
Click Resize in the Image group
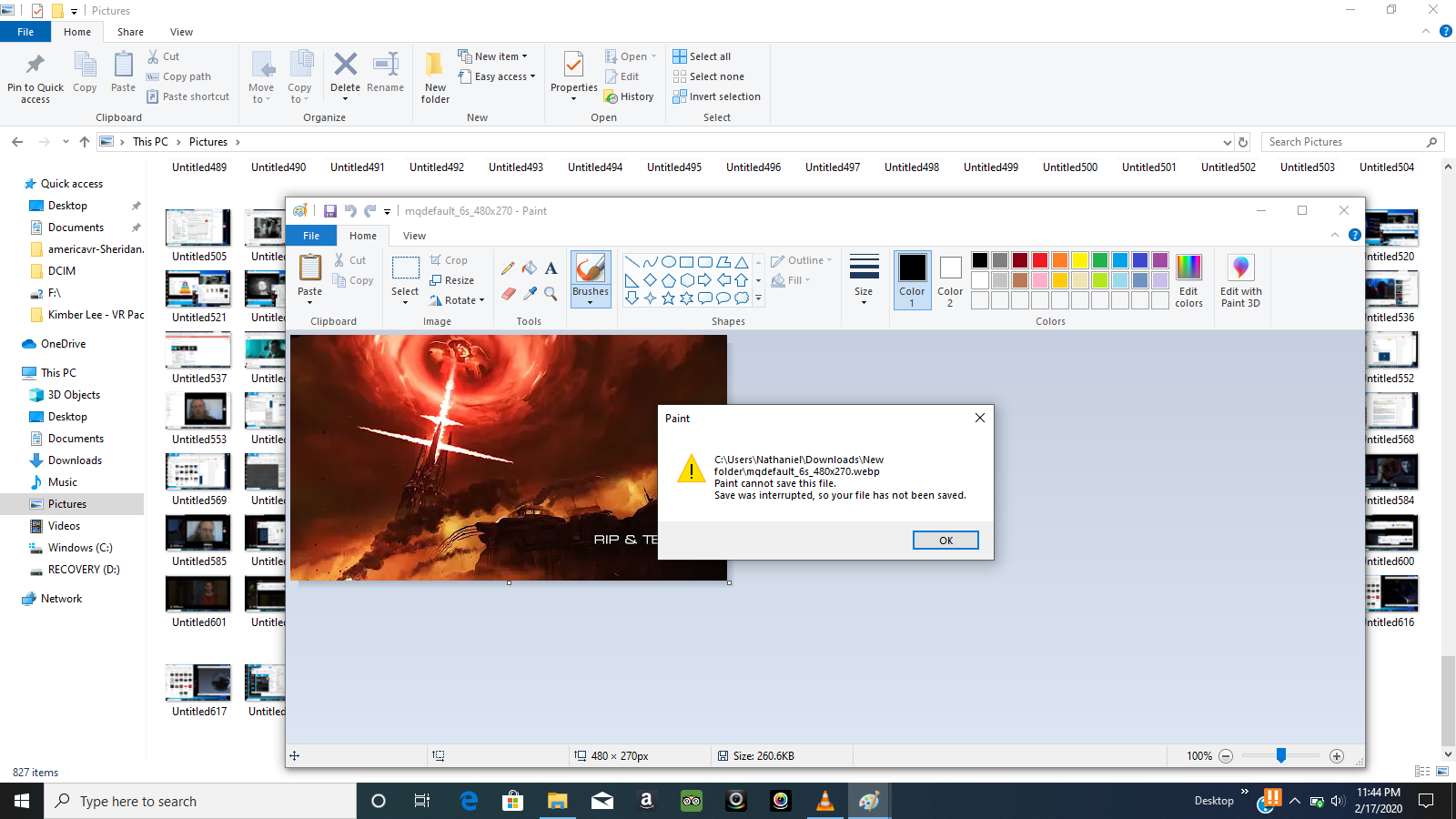coord(451,280)
